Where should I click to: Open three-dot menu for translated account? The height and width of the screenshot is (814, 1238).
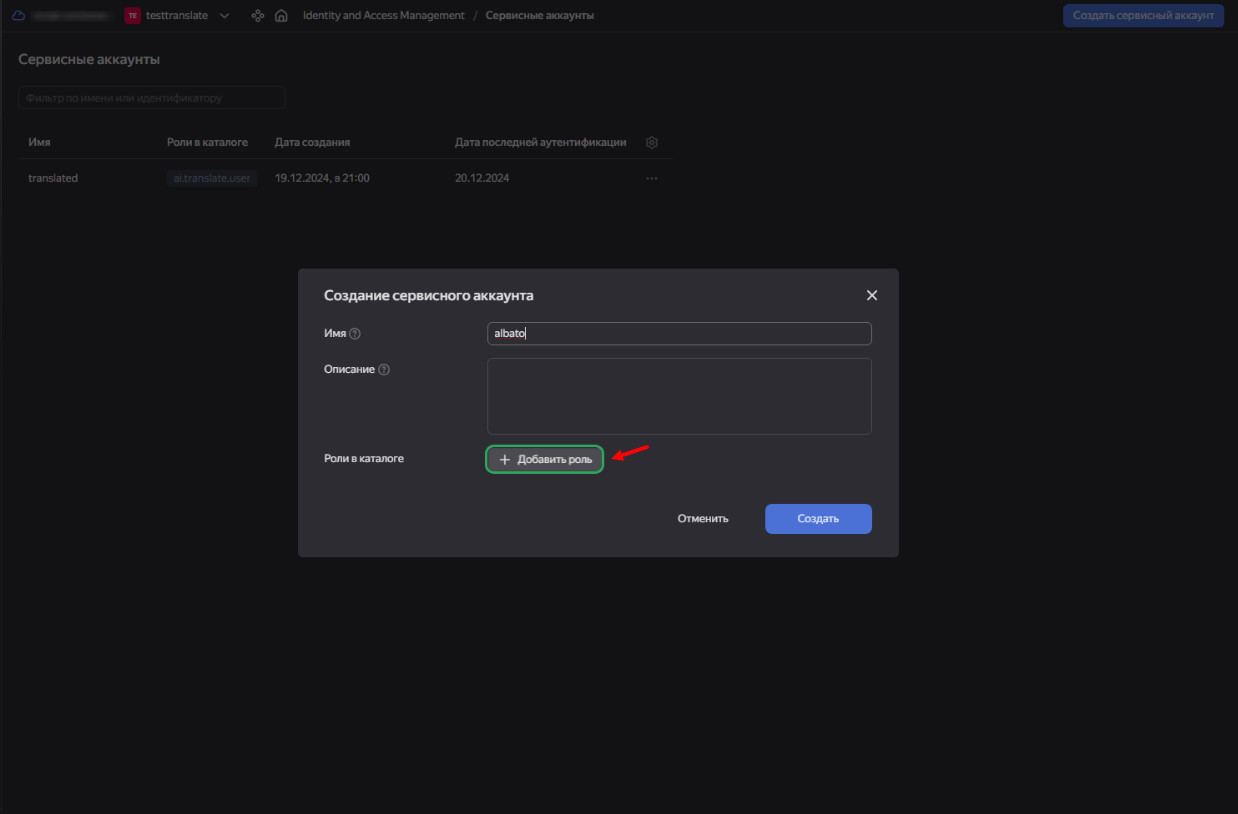click(x=652, y=178)
